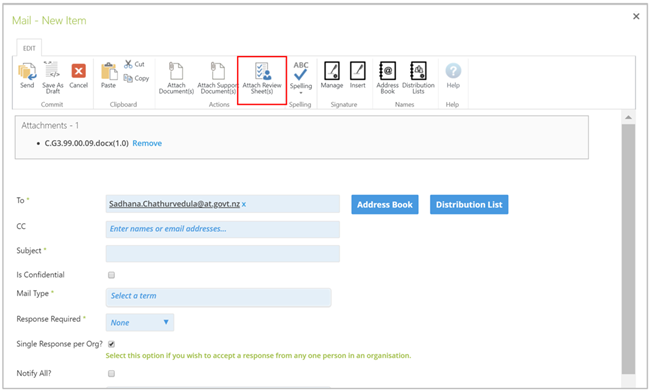Cut the selected text
This screenshot has width=650, height=392.
click(x=134, y=64)
